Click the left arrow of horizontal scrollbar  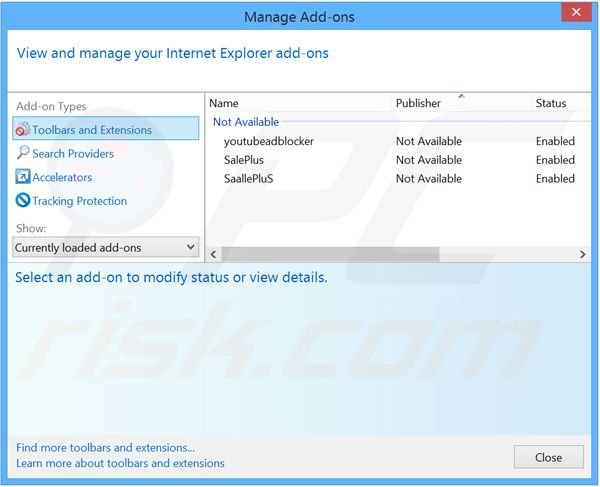pos(213,255)
